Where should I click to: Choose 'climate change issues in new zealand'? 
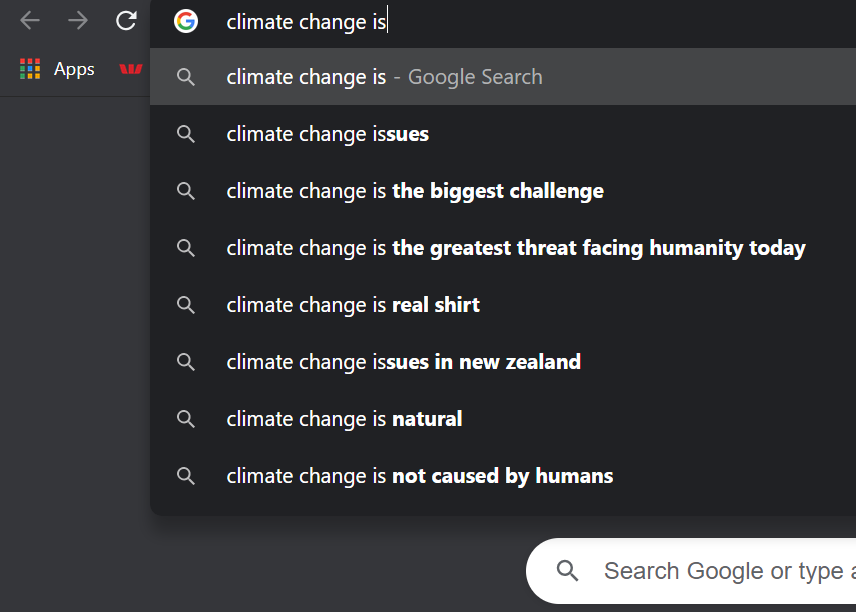click(x=503, y=361)
